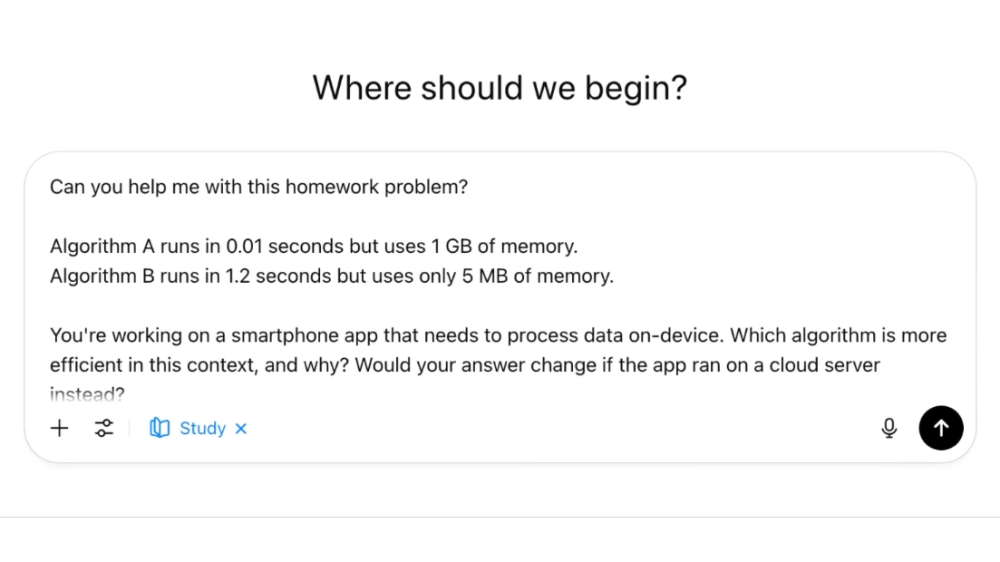
Task: Click the 'Where should we begin?' heading
Action: (x=499, y=87)
